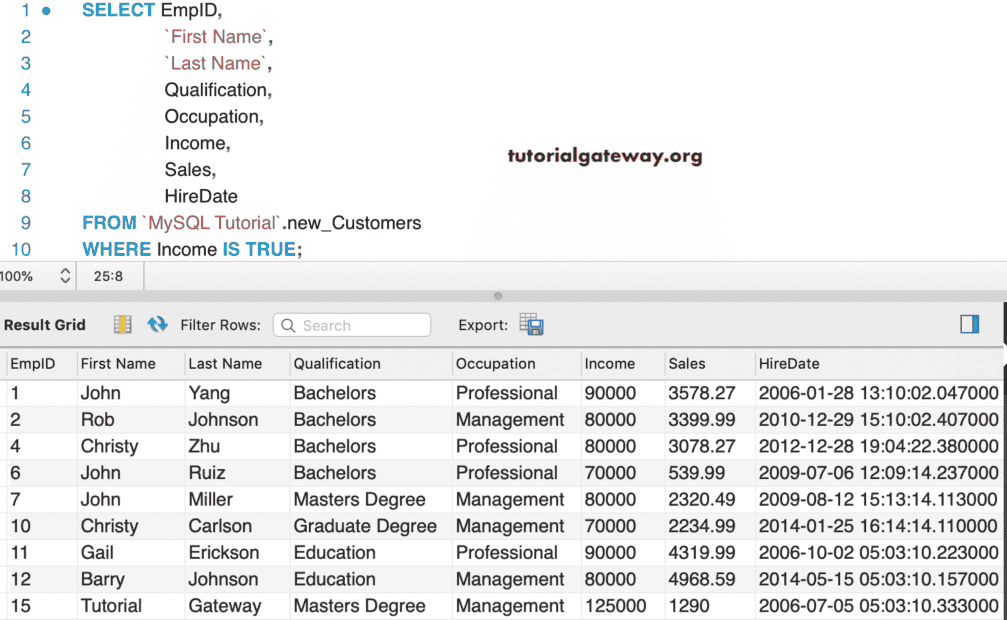Place cursor on the WHERE keyword in line 10

(x=116, y=249)
